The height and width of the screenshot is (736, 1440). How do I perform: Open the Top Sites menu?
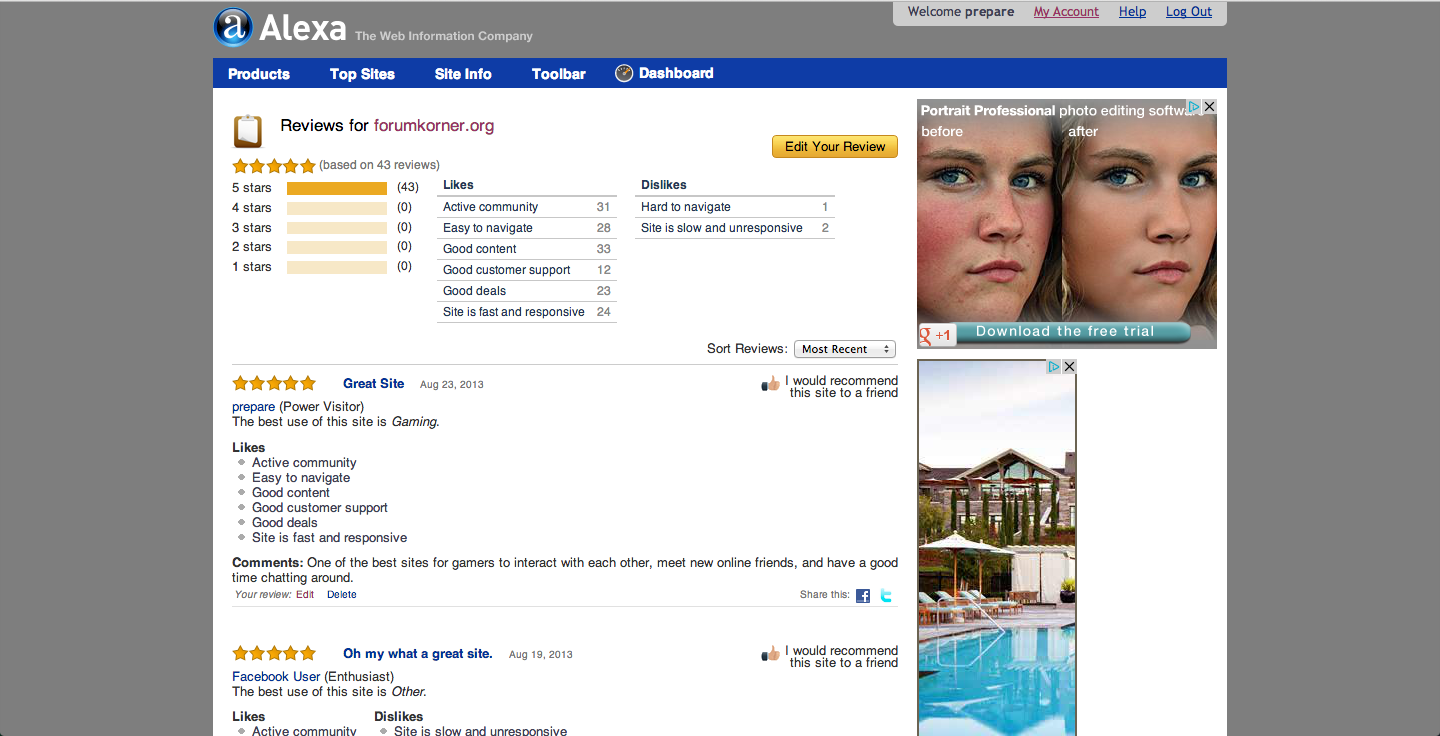click(362, 74)
